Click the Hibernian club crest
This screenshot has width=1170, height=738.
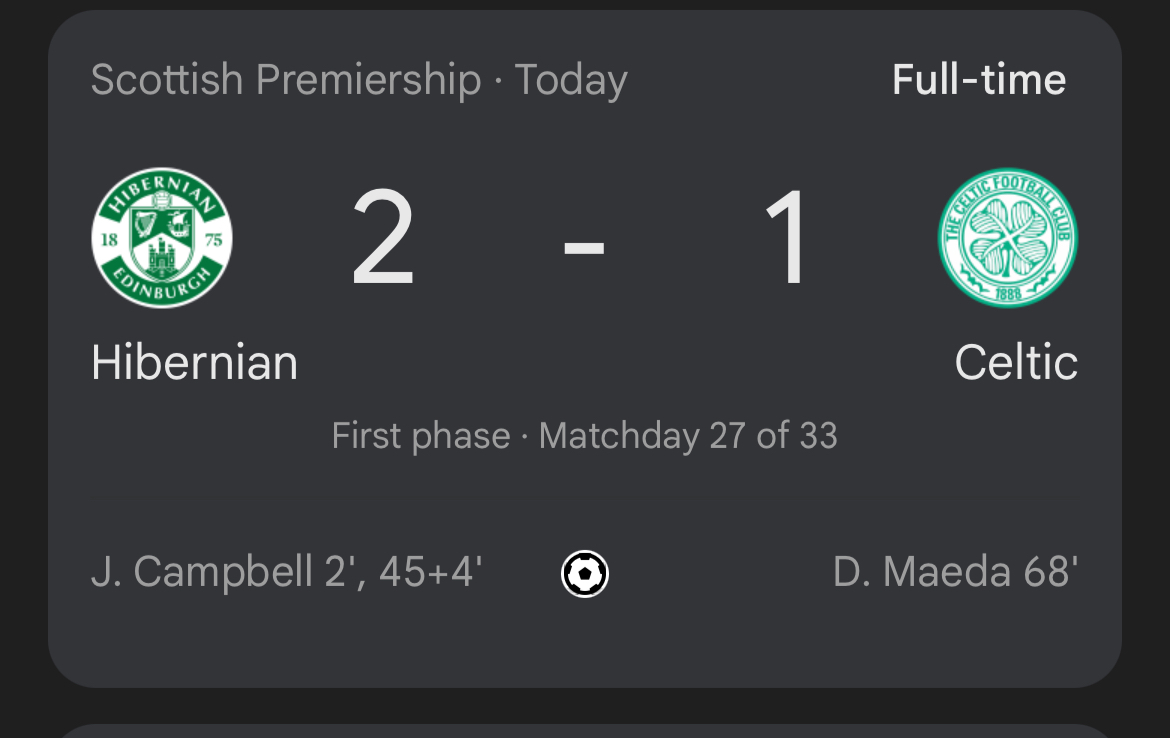click(x=162, y=238)
